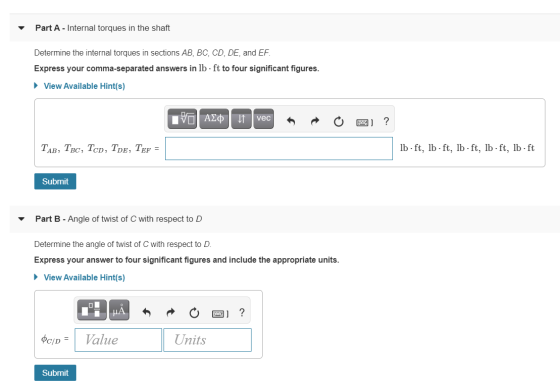Collapse the Part A section
Screen dimensions: 560x392
pos(21,28)
